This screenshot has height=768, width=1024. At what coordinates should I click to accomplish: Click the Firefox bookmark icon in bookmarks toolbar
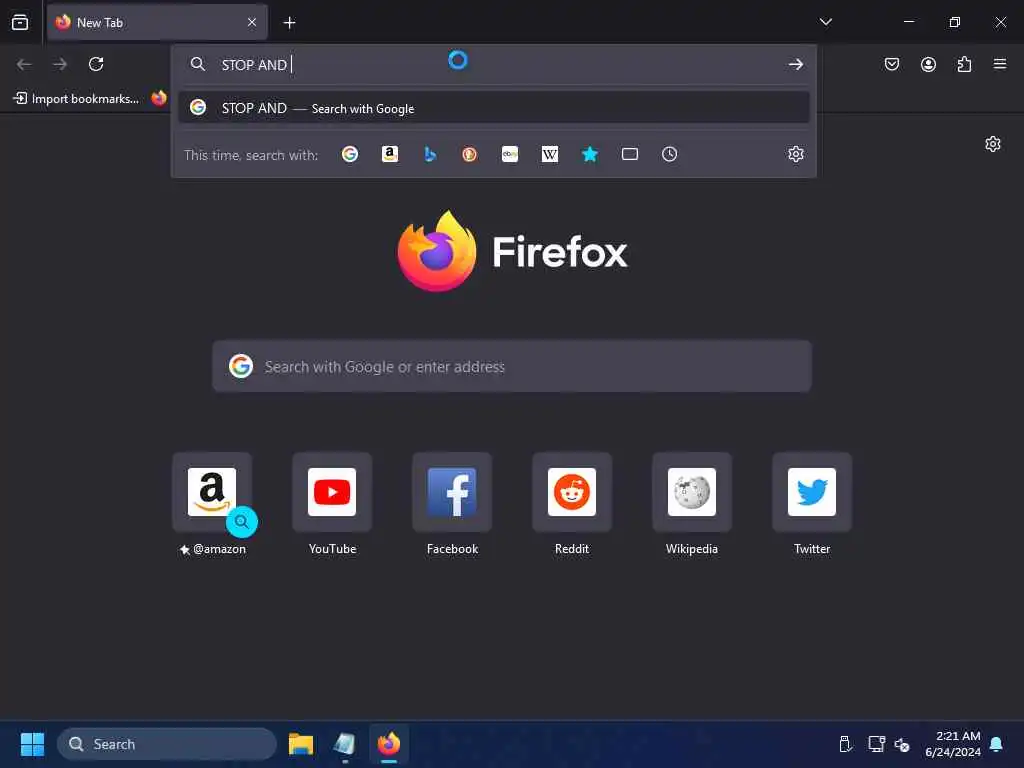[159, 98]
